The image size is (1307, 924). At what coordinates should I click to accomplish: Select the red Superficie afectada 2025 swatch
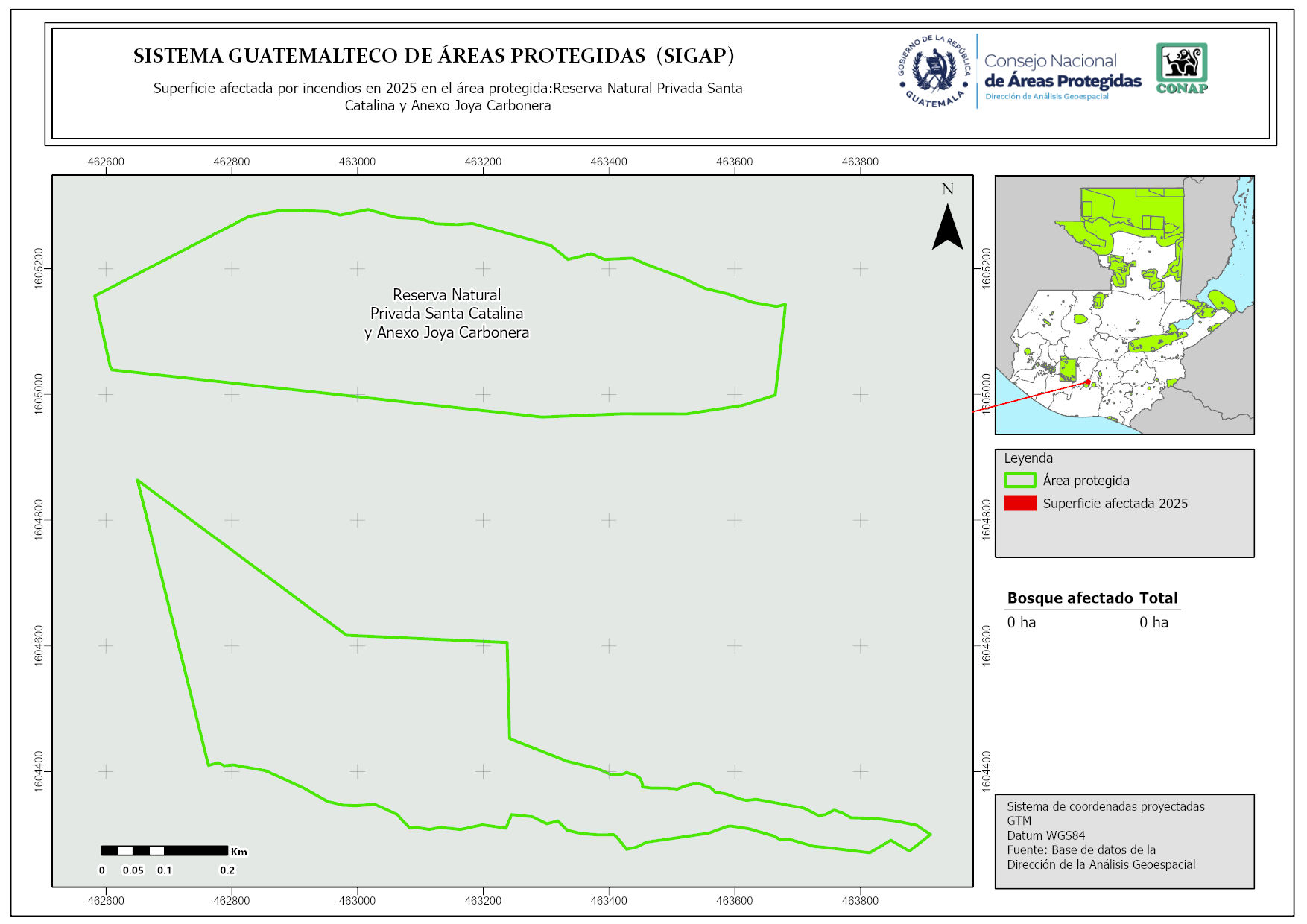(x=1019, y=504)
